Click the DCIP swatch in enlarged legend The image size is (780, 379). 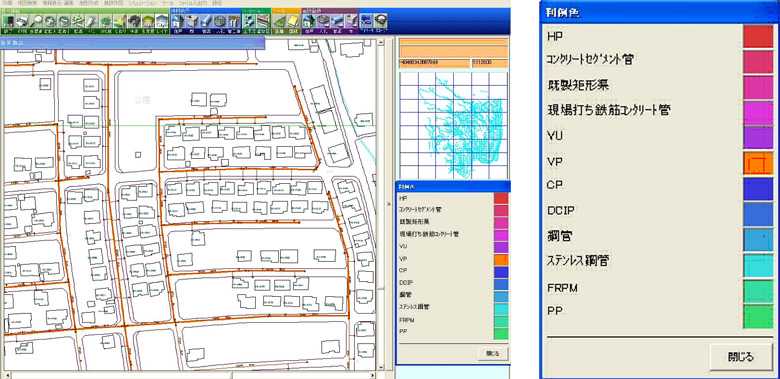coord(758,214)
